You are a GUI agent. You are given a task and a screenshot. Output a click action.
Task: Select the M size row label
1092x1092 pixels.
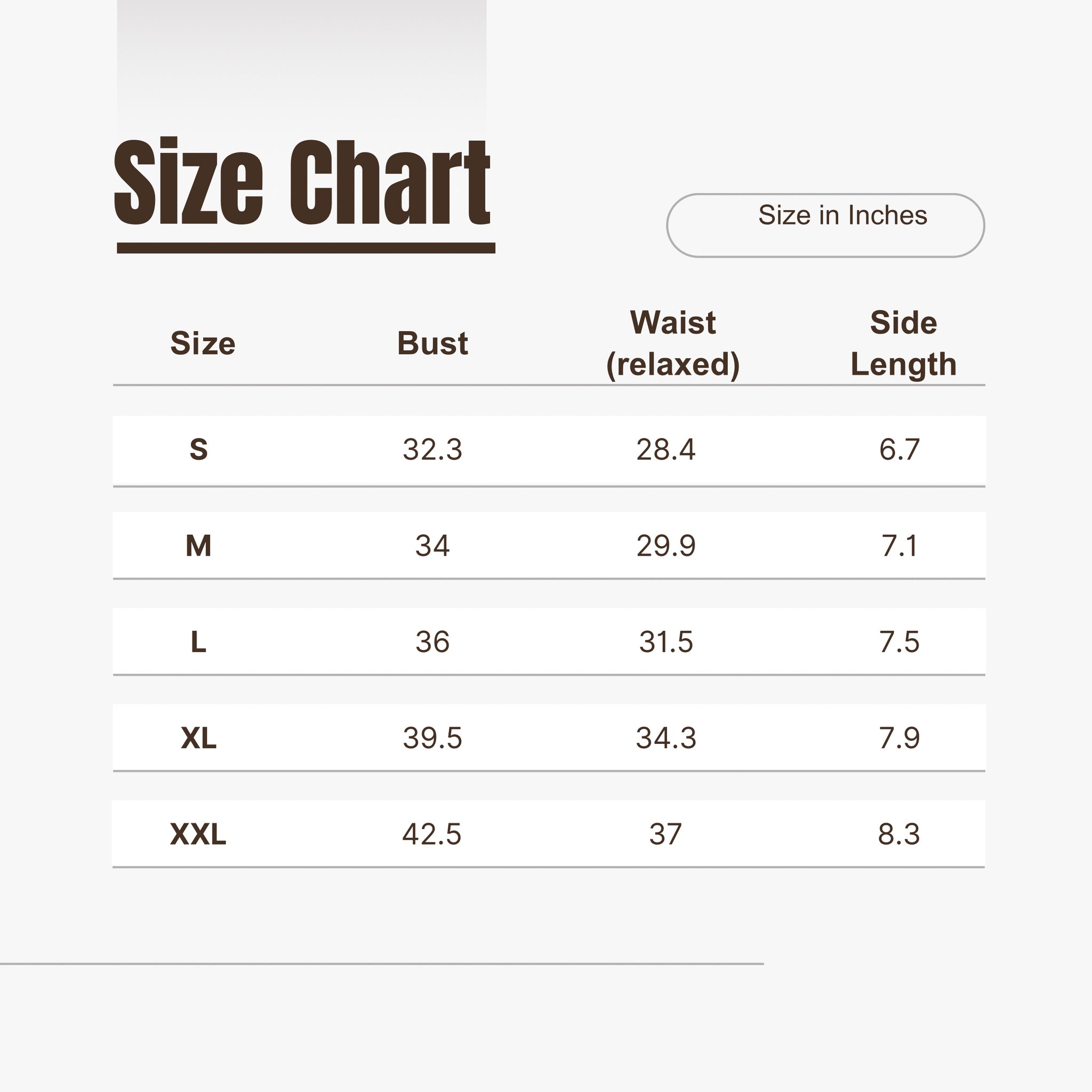198,545
